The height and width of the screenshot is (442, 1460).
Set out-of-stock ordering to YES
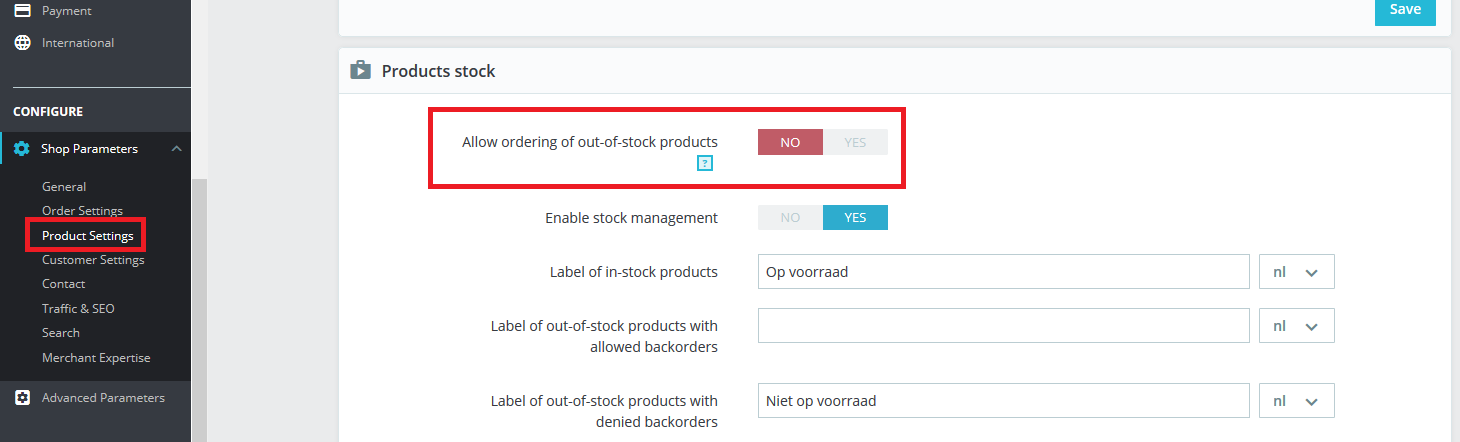[855, 142]
